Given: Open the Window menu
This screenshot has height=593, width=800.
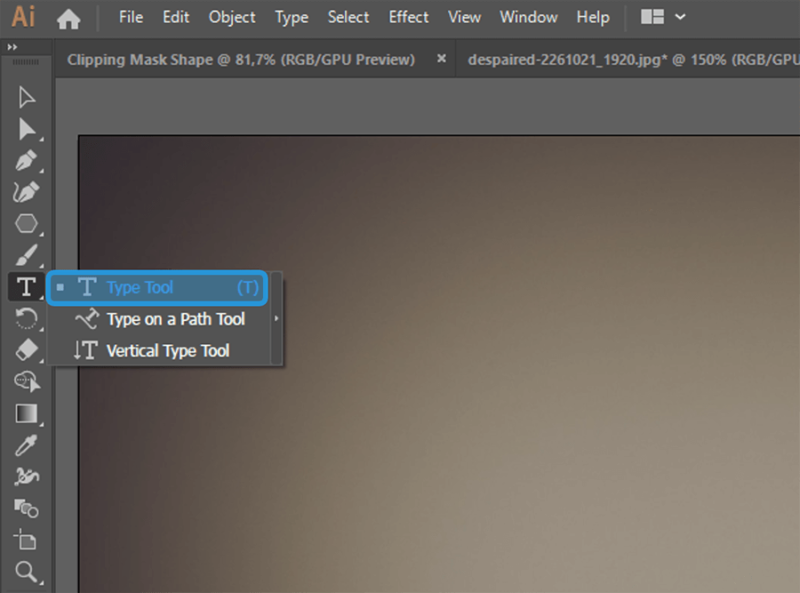Looking at the screenshot, I should [x=528, y=17].
